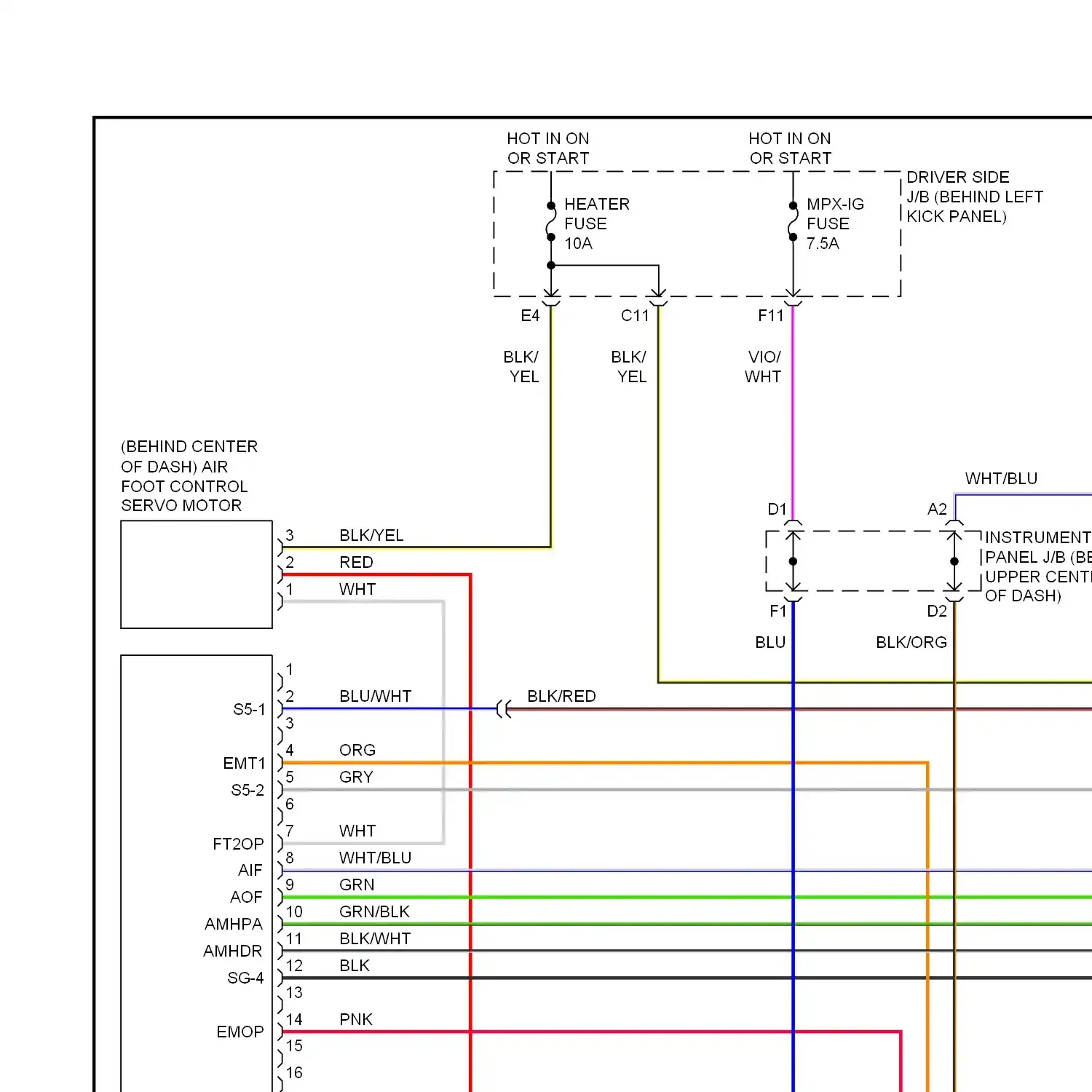Select the GRY wire label at pin 5
Screen dimensions: 1092x1092
pos(356,777)
